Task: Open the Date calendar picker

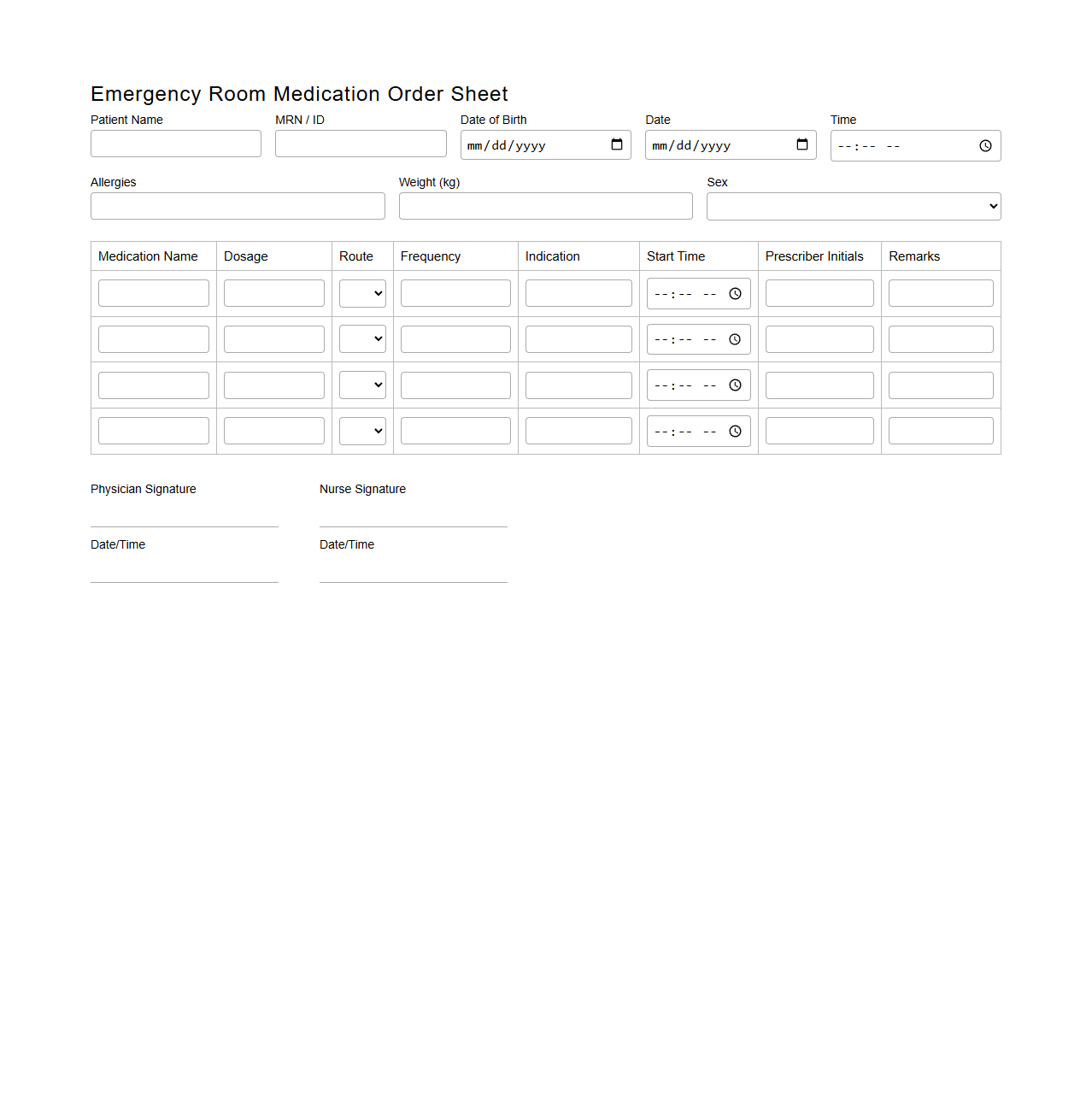Action: tap(801, 144)
